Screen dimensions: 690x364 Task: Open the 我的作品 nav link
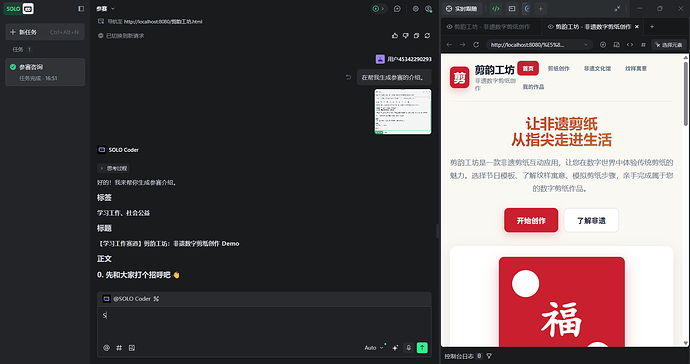coord(533,87)
